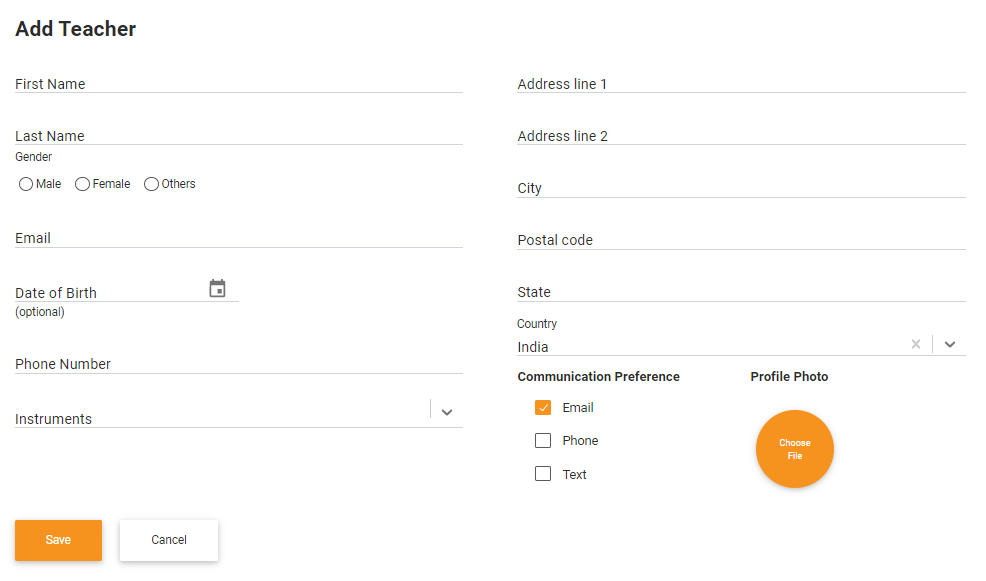
Task: Clear the selected country India
Action: pos(916,344)
